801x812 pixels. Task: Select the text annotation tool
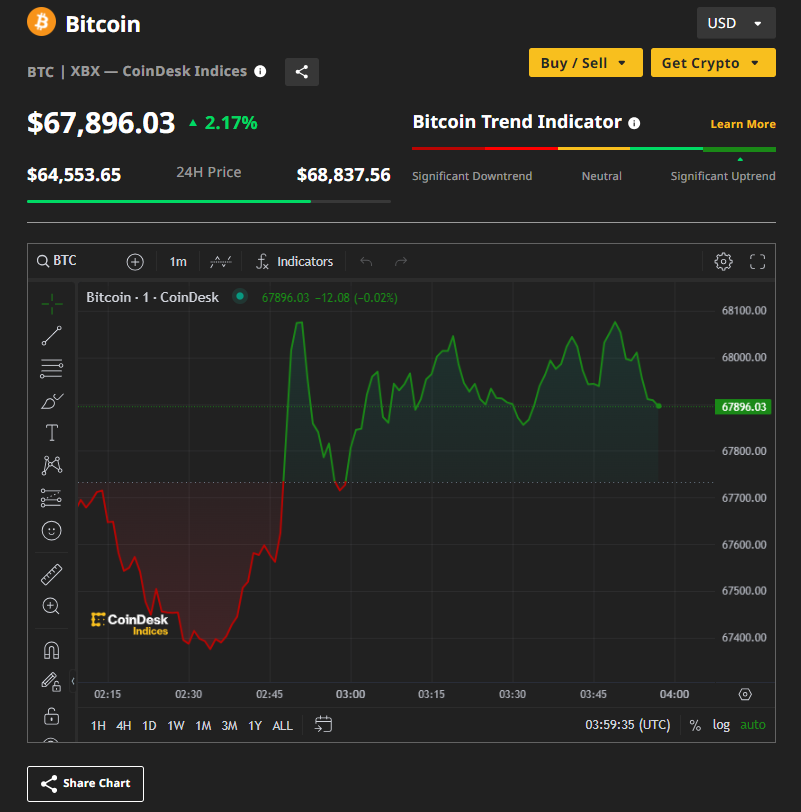[x=52, y=433]
